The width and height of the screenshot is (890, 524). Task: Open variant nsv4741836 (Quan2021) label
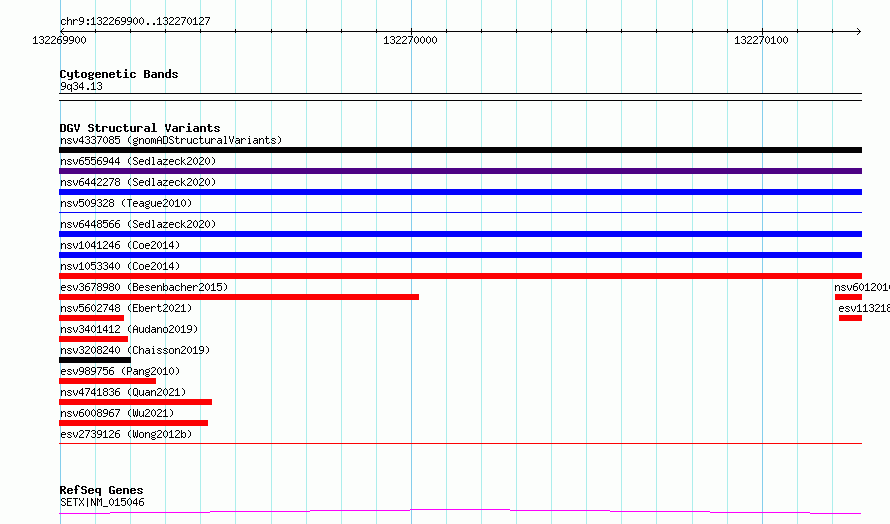pyautogui.click(x=123, y=392)
